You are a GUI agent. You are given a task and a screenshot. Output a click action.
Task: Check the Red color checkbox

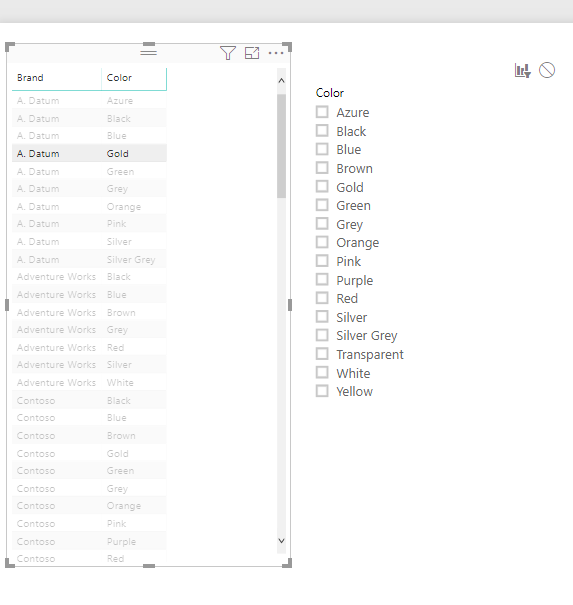[322, 298]
